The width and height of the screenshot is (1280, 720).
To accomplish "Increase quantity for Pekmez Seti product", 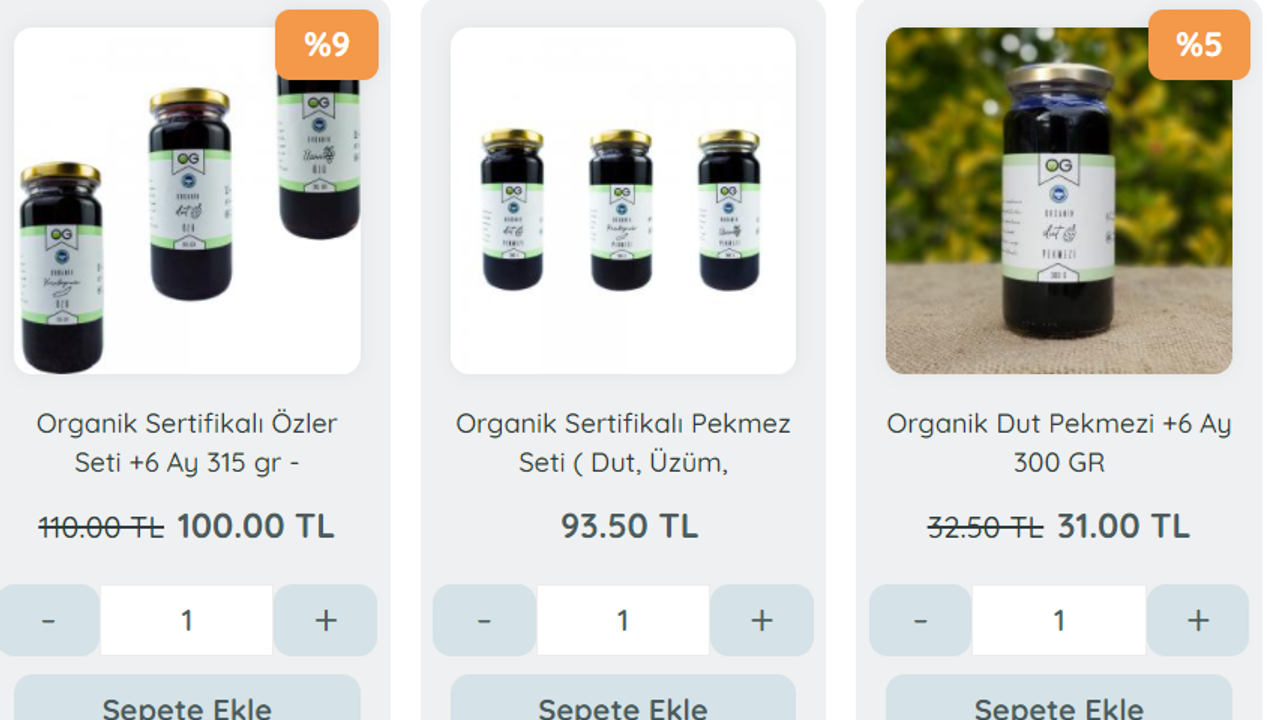I will (x=762, y=620).
